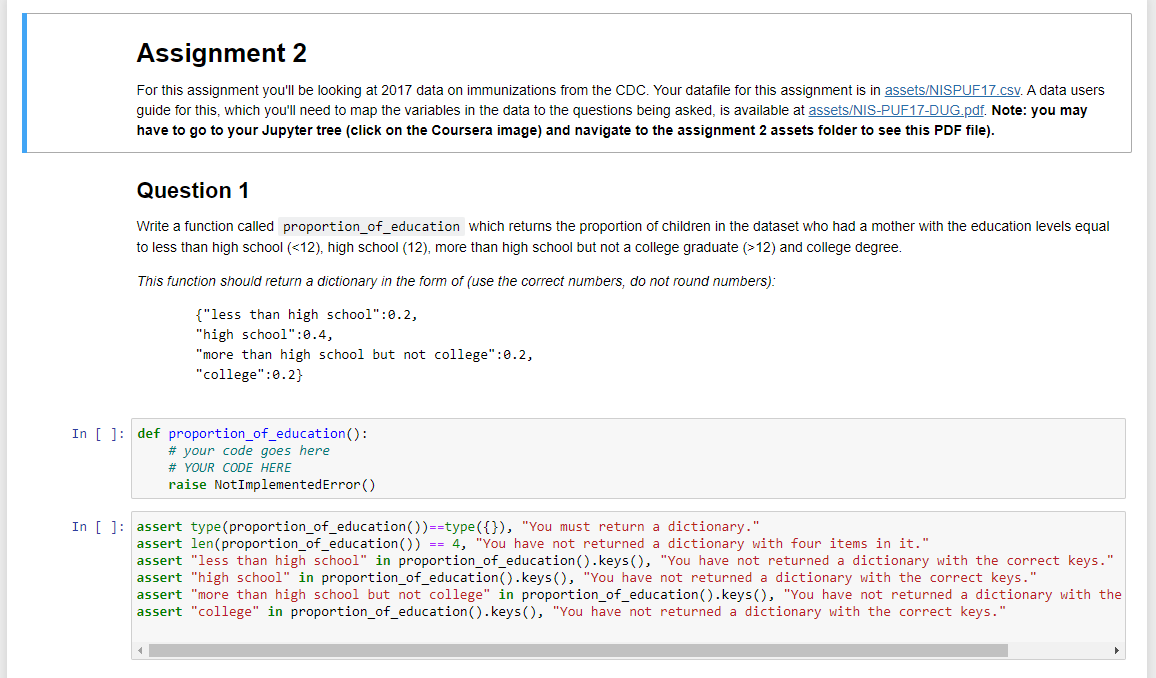Click the 'more than high school but not college' example line
1156x678 pixels.
363,354
